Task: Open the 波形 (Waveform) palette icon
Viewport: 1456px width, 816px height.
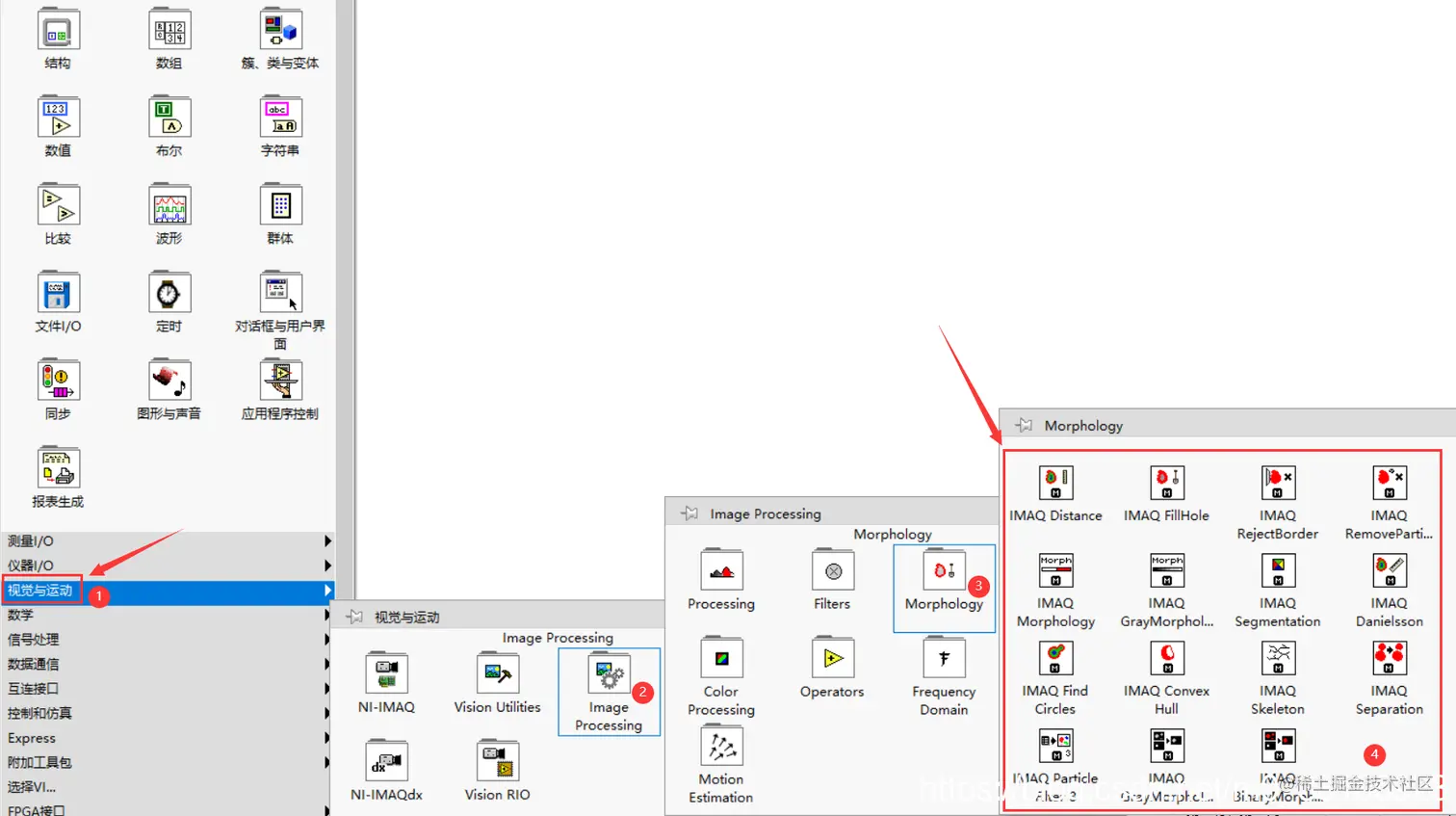Action: (x=169, y=205)
